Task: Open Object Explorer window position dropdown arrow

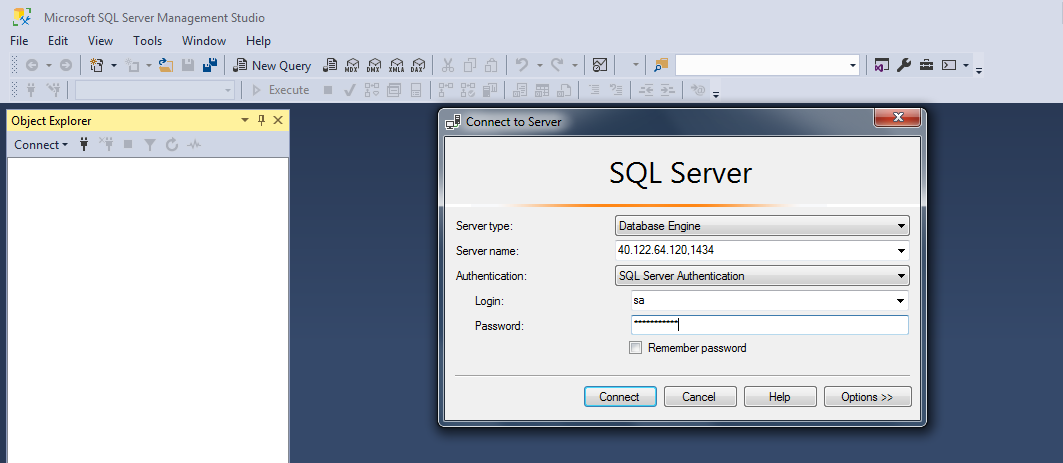Action: [245, 120]
